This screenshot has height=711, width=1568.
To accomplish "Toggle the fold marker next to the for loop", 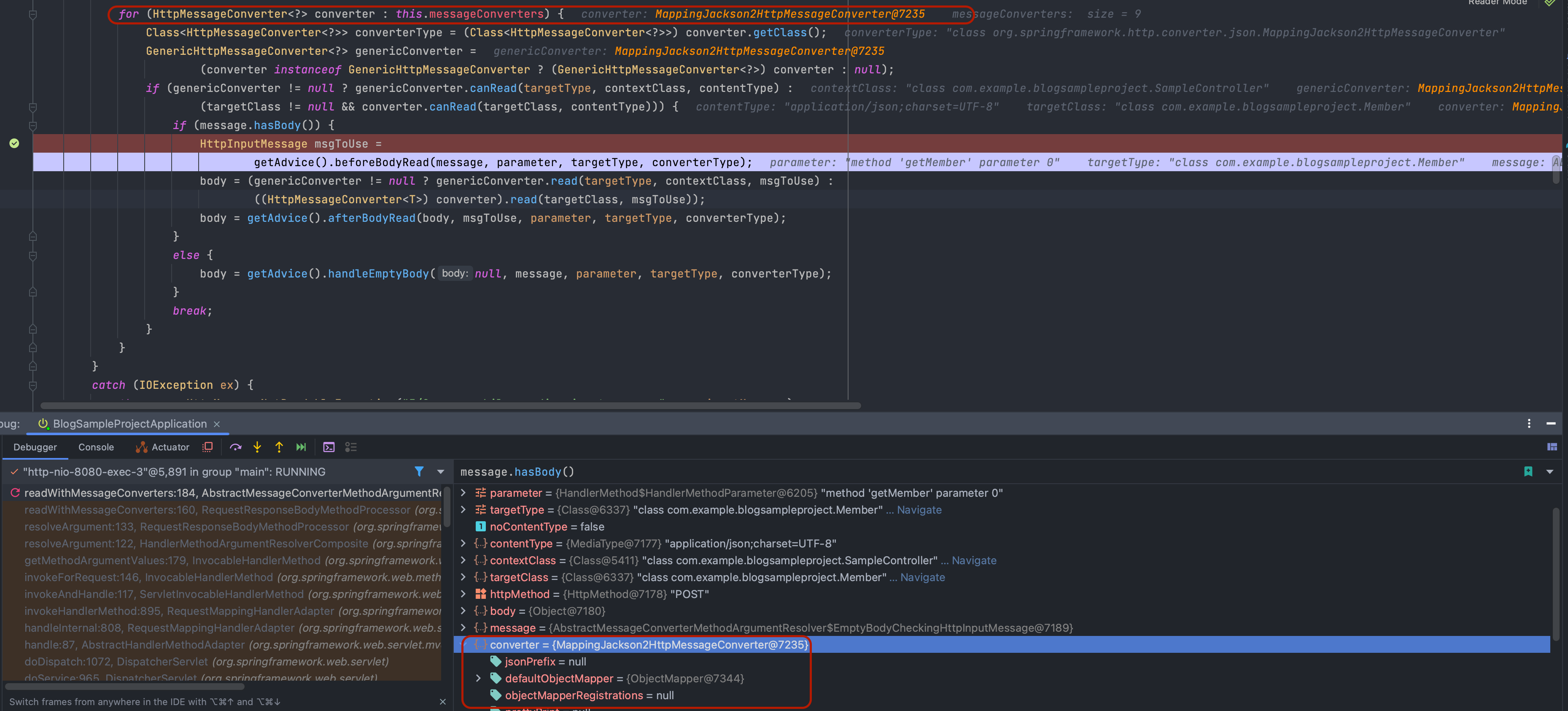I will [33, 14].
